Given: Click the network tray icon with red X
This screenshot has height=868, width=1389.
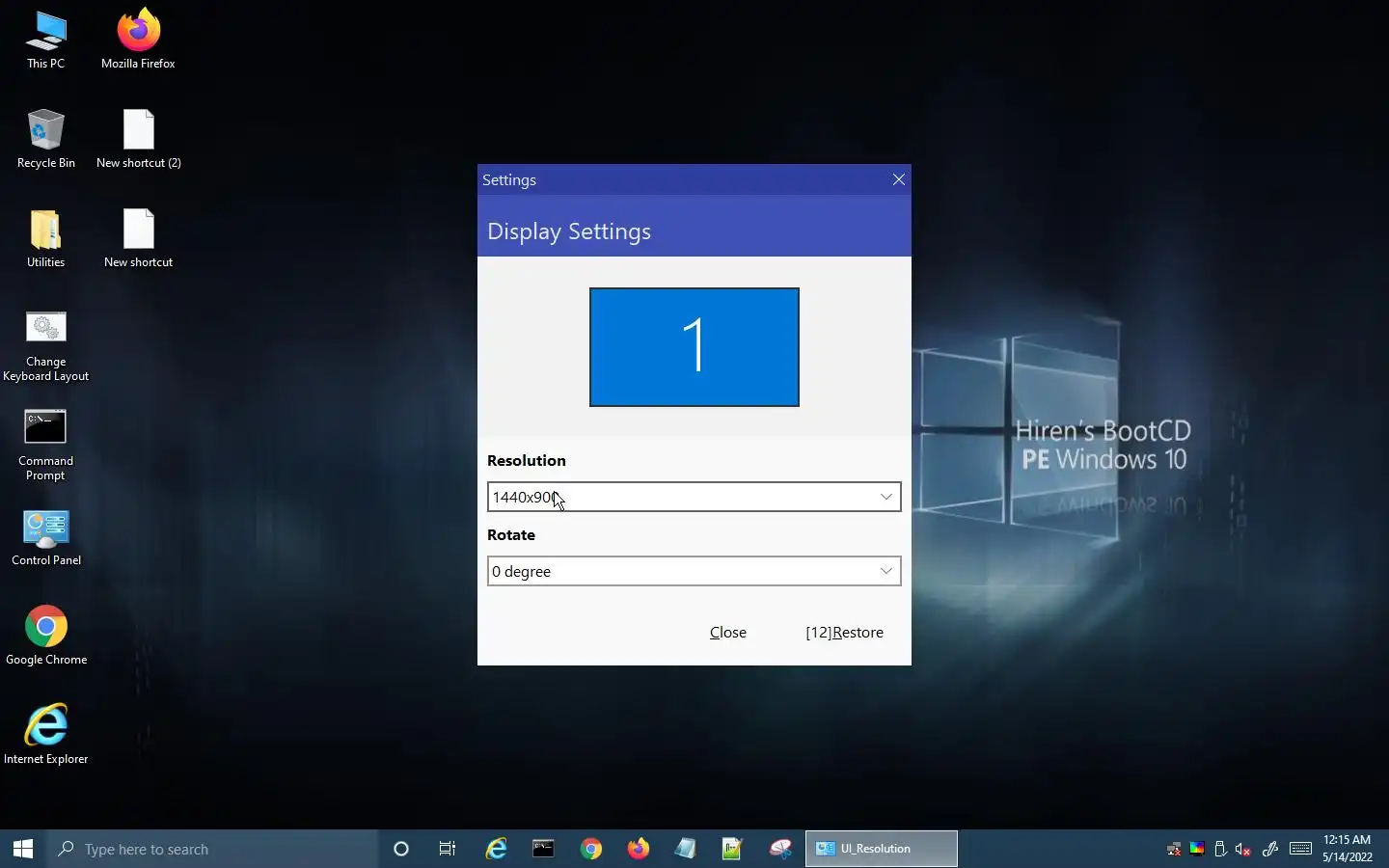Looking at the screenshot, I should [x=1174, y=849].
